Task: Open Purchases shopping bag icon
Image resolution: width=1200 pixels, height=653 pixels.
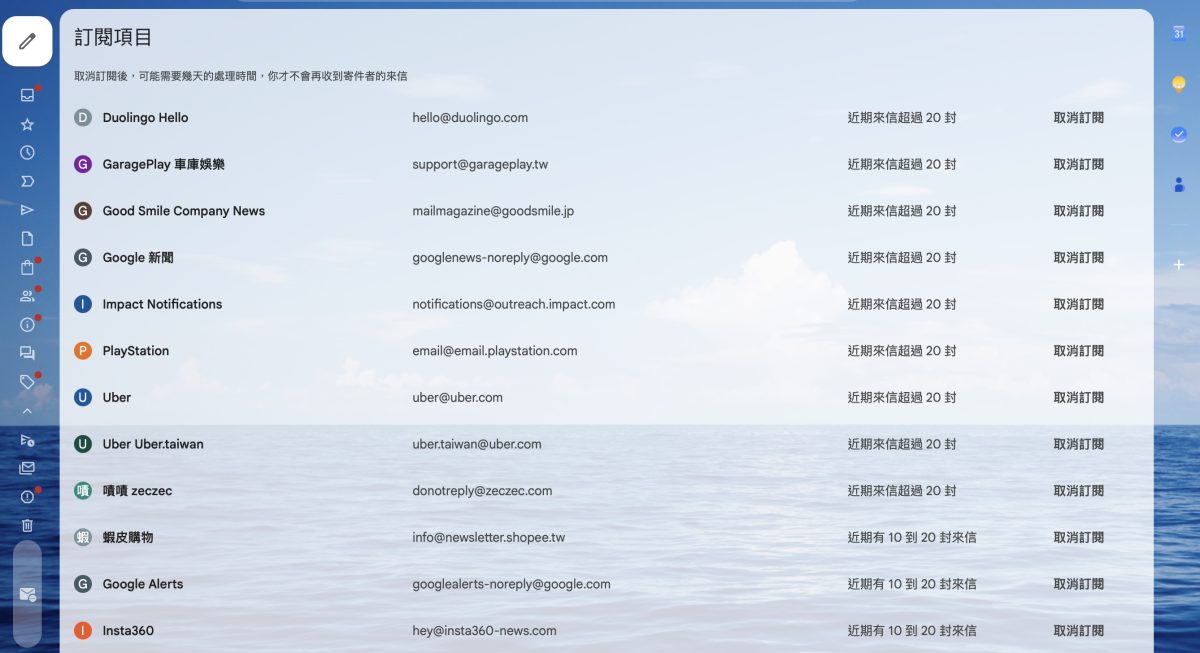Action: 27,267
